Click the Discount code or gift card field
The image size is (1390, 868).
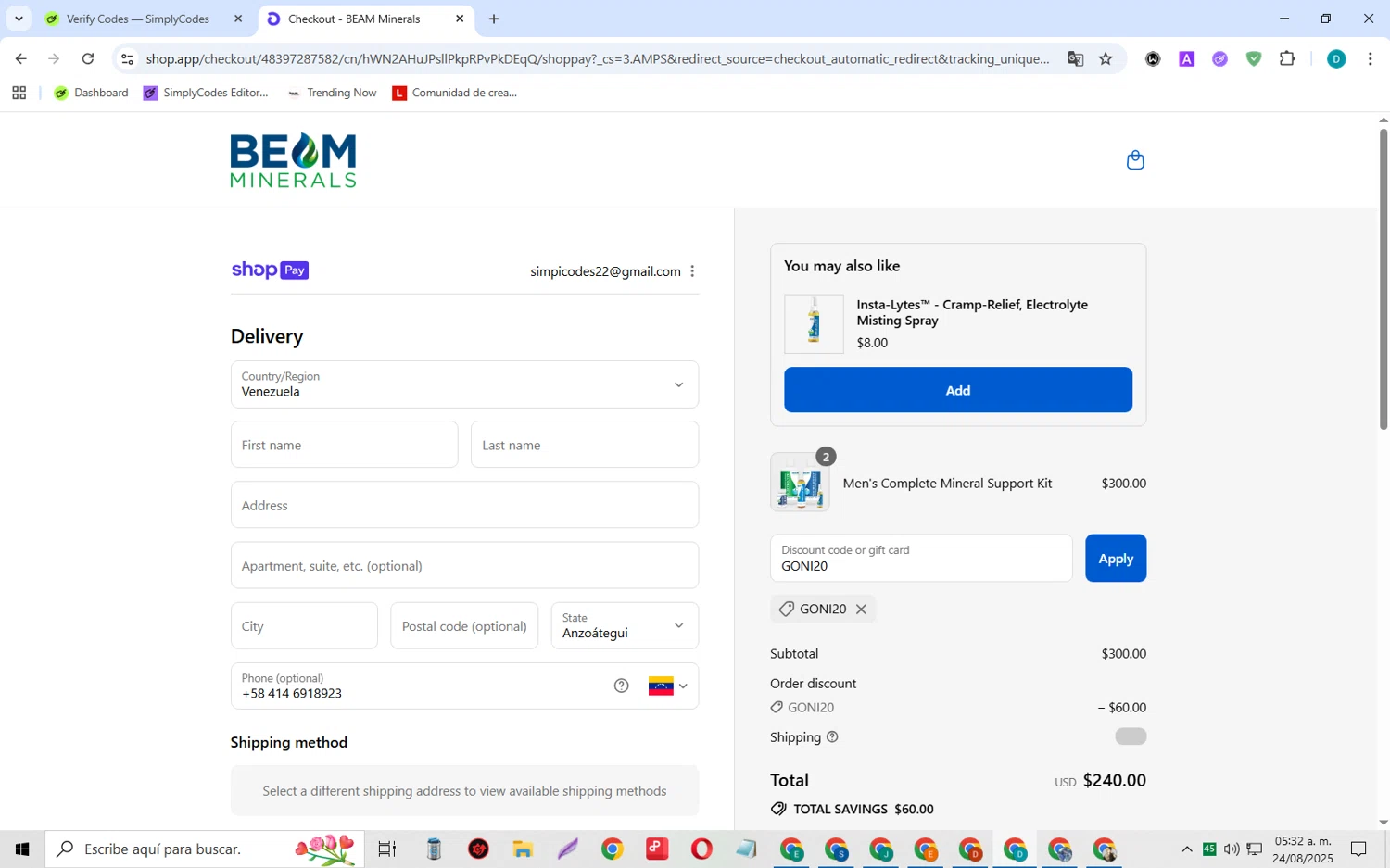tap(921, 559)
